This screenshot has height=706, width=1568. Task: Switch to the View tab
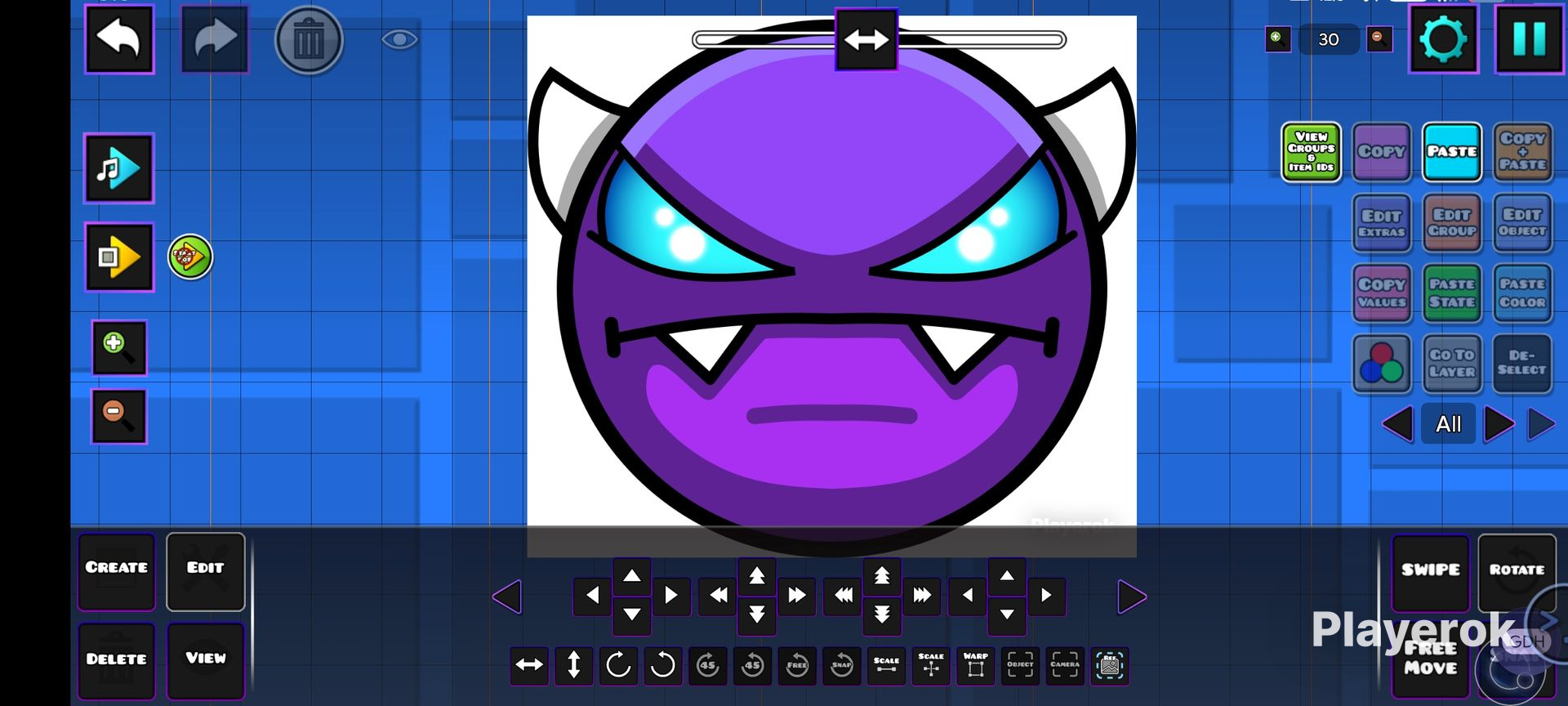(206, 660)
